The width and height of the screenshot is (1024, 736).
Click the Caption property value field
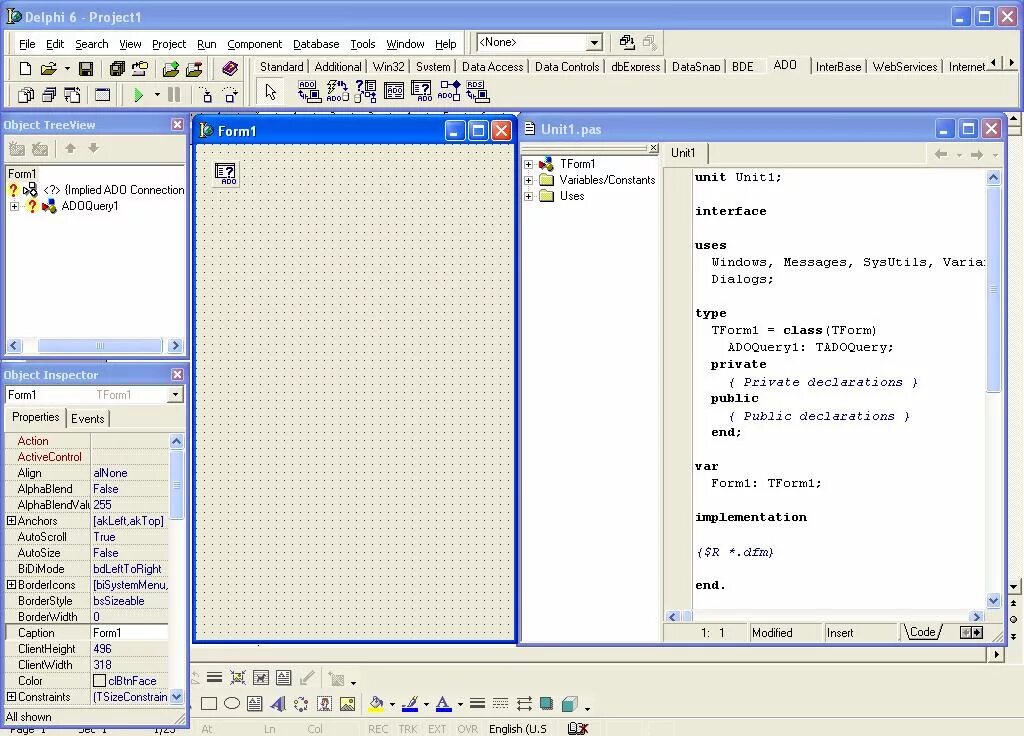point(129,633)
